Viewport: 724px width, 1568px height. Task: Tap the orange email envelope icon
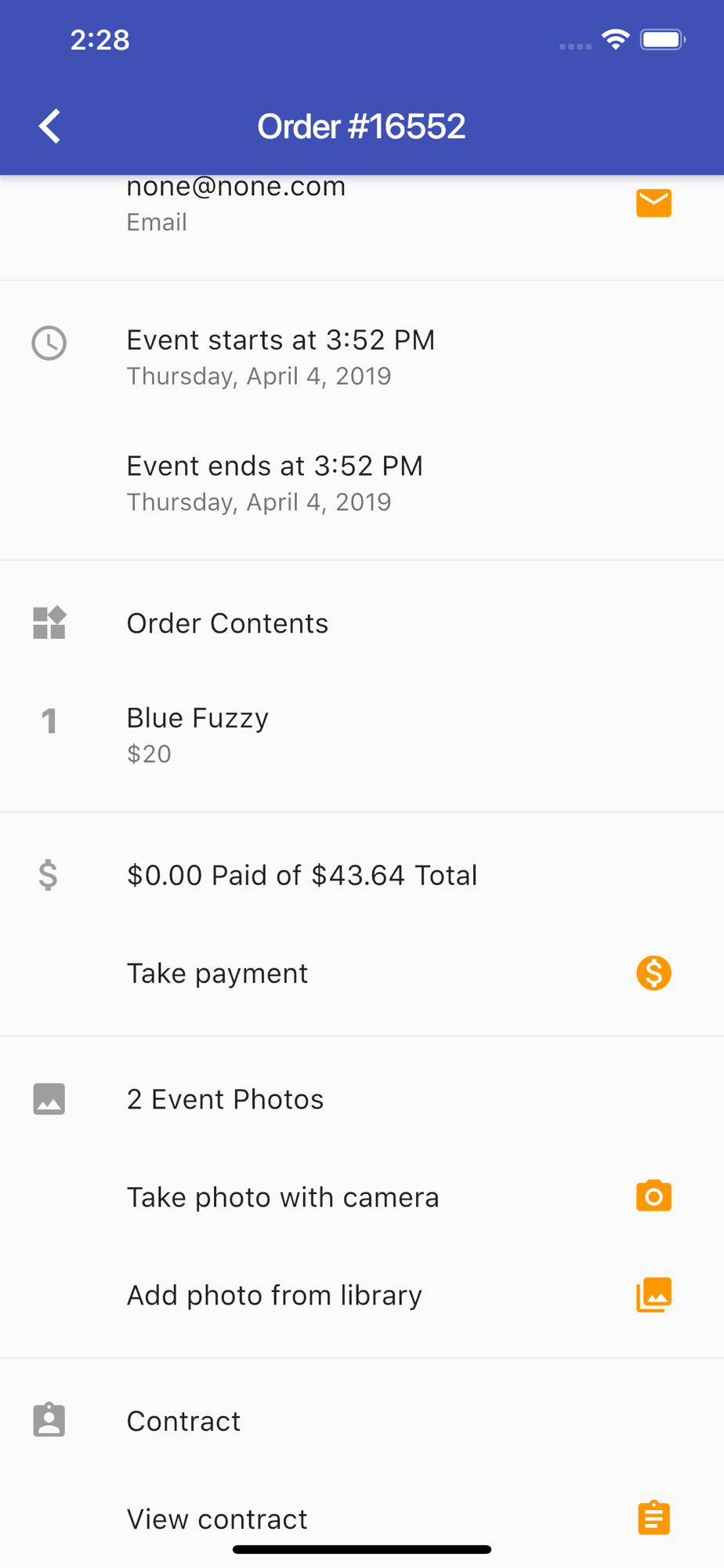click(x=653, y=203)
